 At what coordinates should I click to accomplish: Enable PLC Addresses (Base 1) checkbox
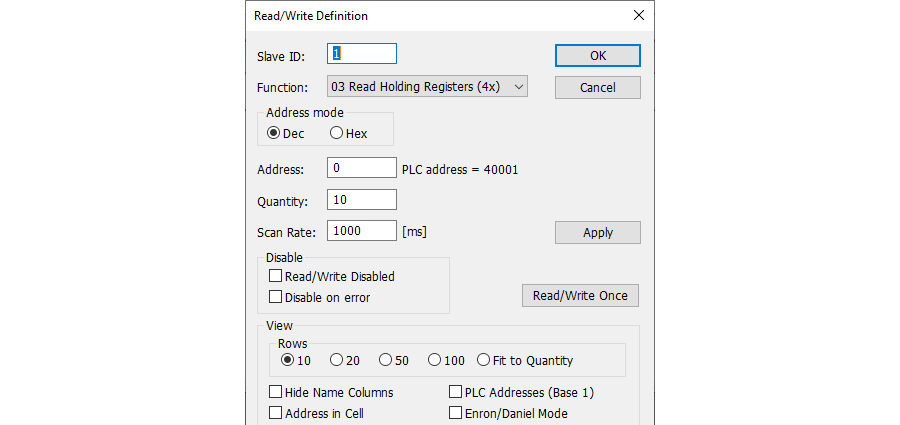coord(521,392)
